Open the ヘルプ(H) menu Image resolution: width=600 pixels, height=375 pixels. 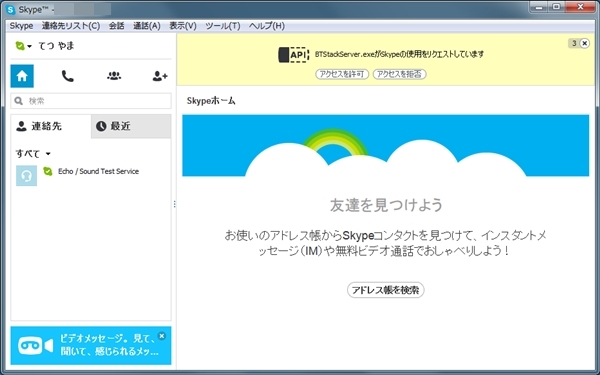pyautogui.click(x=267, y=26)
